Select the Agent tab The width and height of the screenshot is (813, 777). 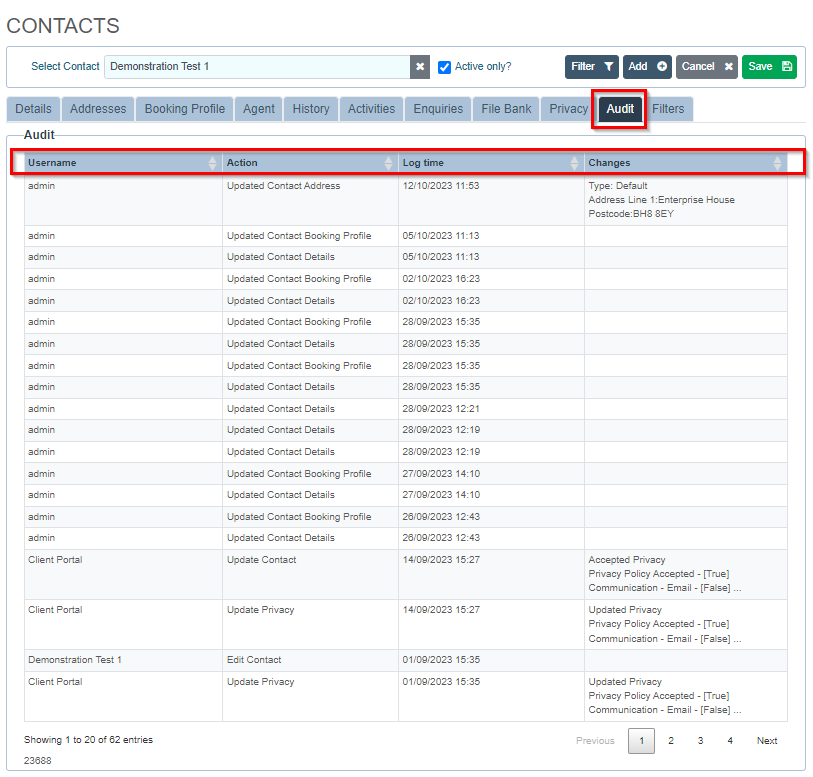point(259,109)
